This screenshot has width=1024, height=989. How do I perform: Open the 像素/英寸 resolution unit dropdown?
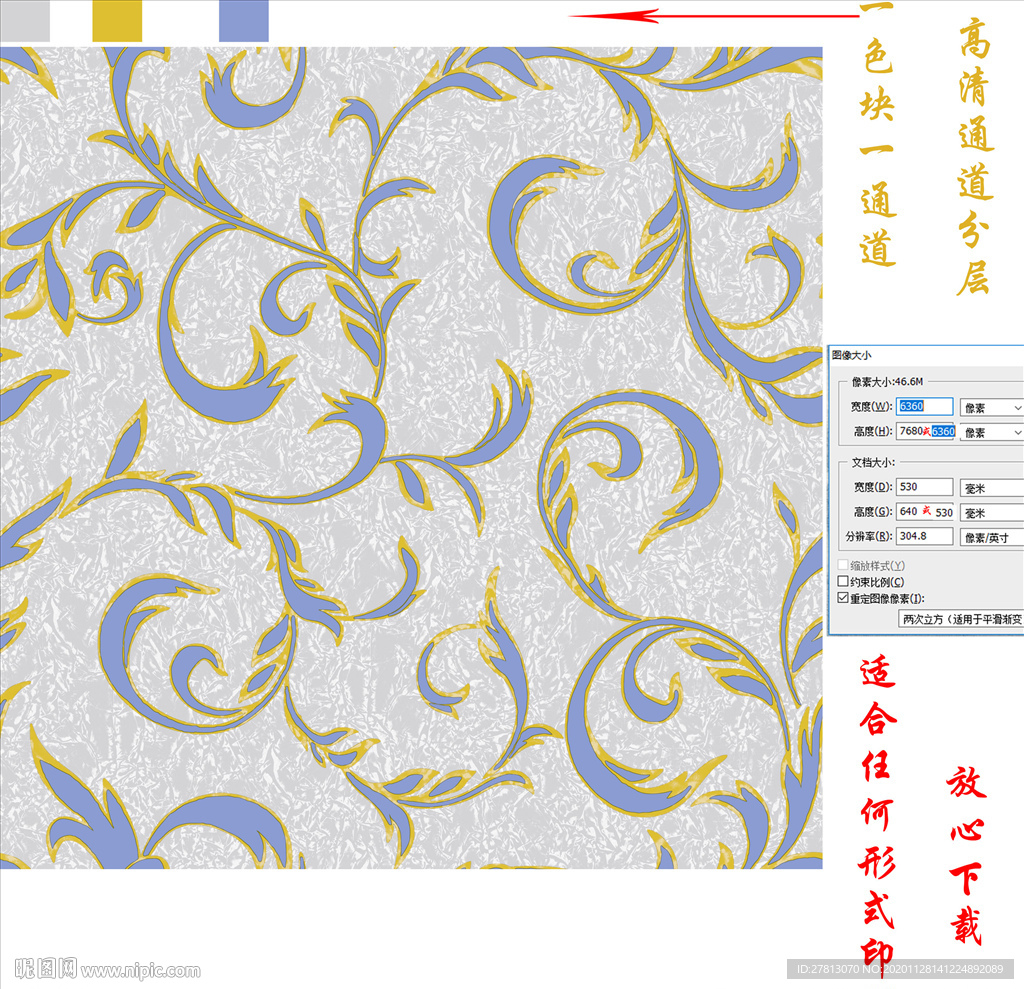[x=991, y=537]
